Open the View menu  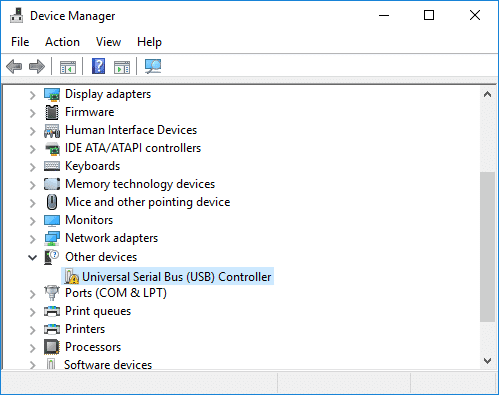[x=108, y=42]
